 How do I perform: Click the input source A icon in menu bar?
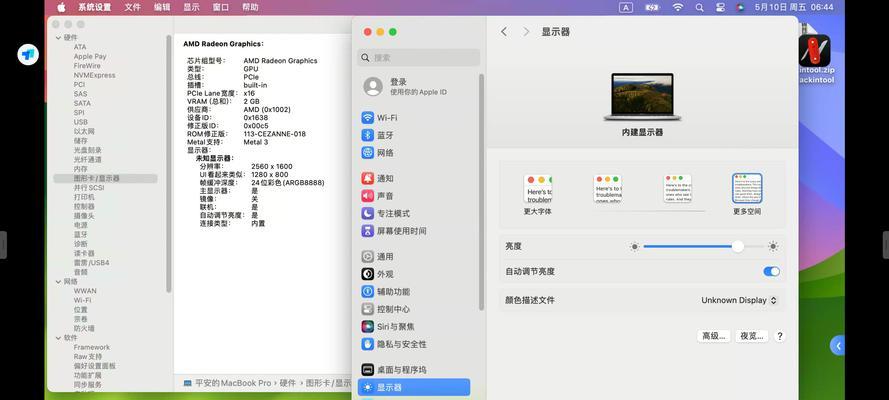click(626, 7)
